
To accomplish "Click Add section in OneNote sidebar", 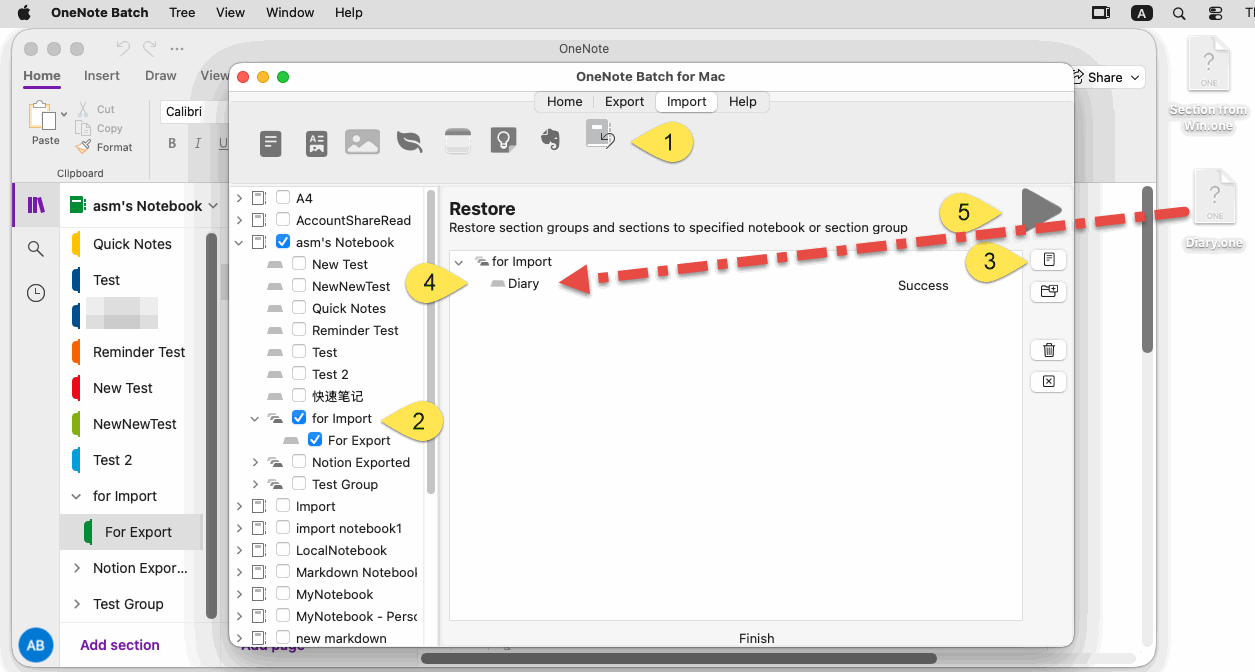I will pyautogui.click(x=119, y=645).
